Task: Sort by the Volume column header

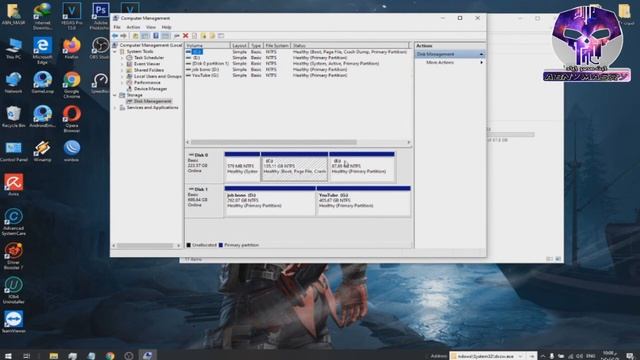Action: [208, 46]
